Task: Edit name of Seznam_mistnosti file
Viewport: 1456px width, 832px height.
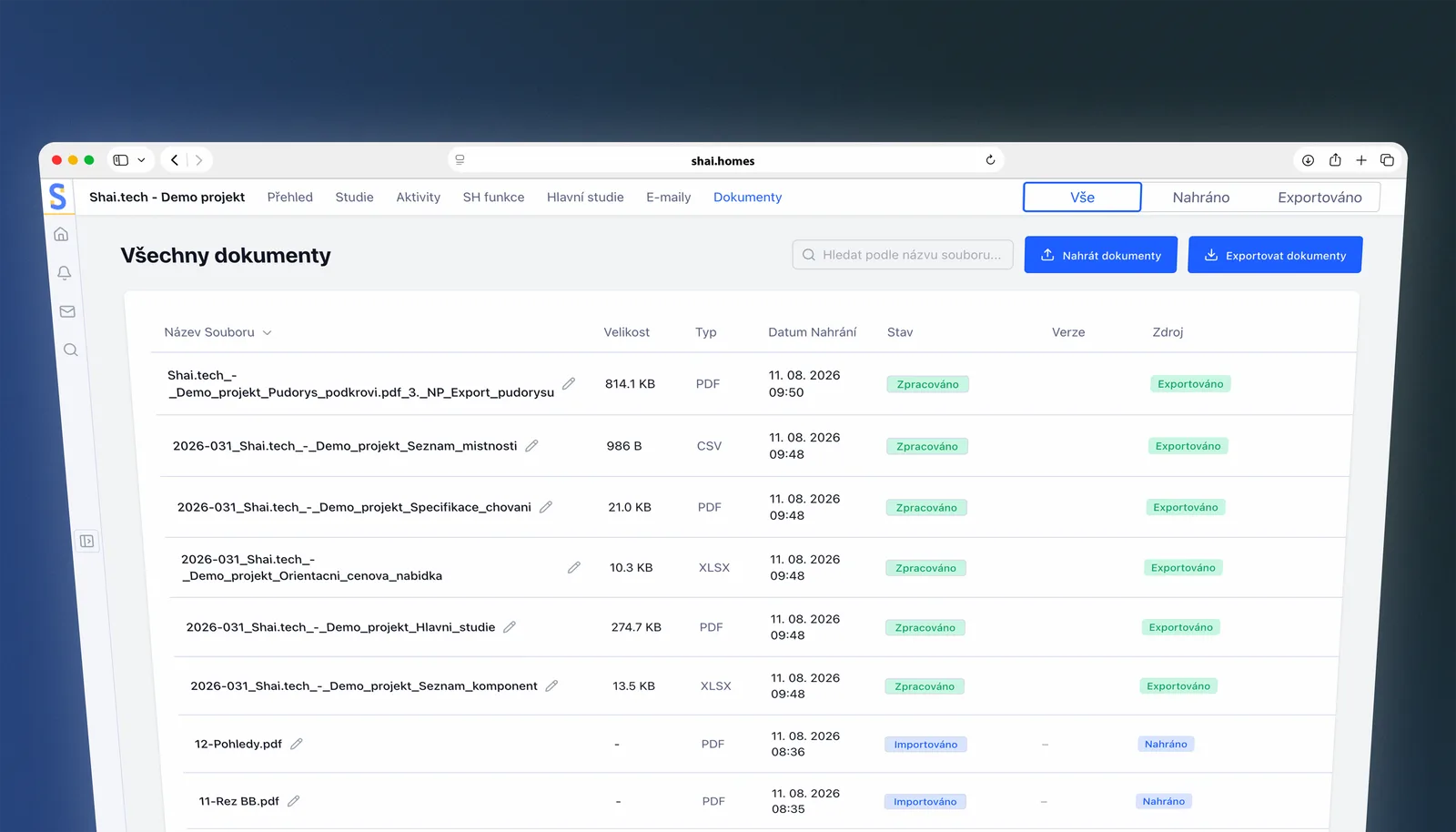Action: click(532, 446)
